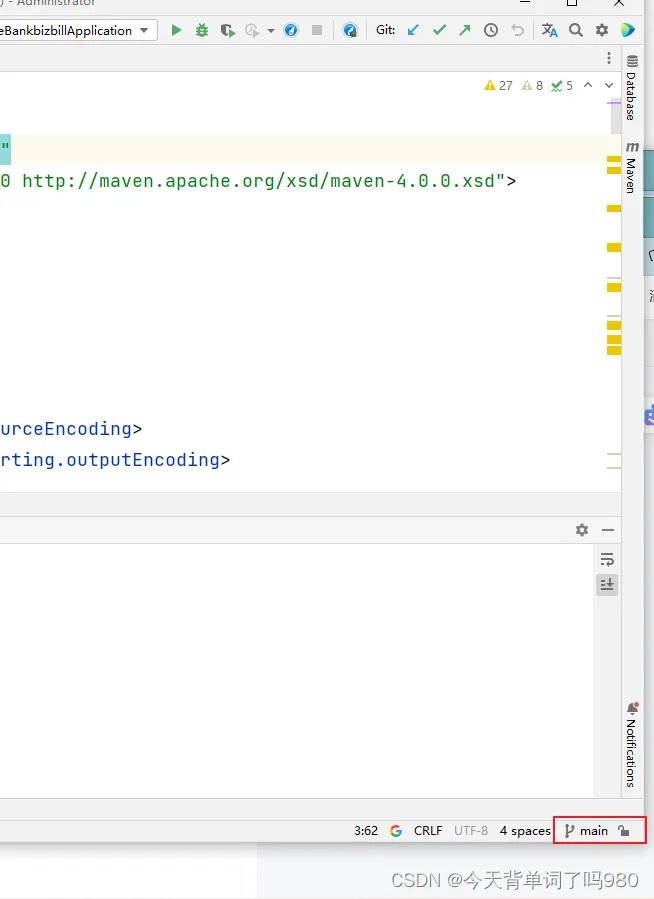Hide the bottom tool window panel
Image resolution: width=654 pixels, height=899 pixels.
tap(608, 530)
